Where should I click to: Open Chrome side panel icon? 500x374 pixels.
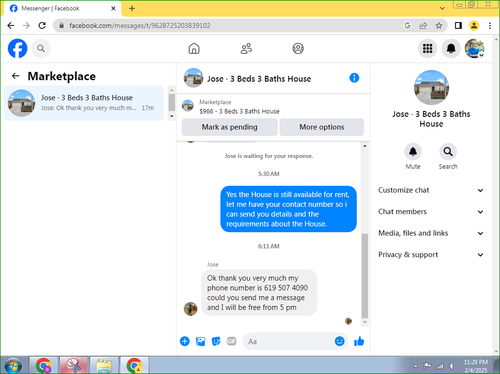pos(458,26)
